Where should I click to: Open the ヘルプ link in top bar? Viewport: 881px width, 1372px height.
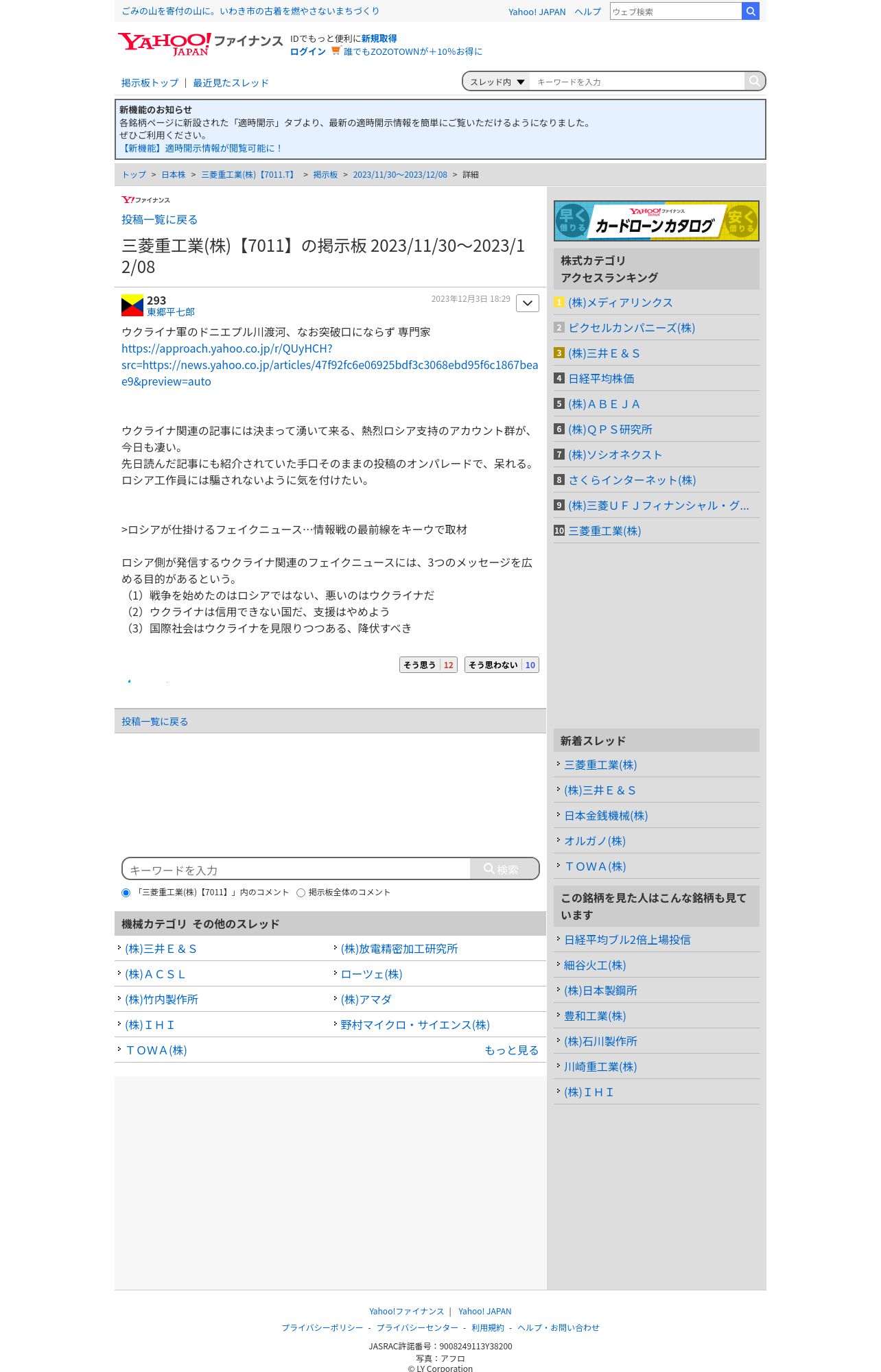pos(588,12)
